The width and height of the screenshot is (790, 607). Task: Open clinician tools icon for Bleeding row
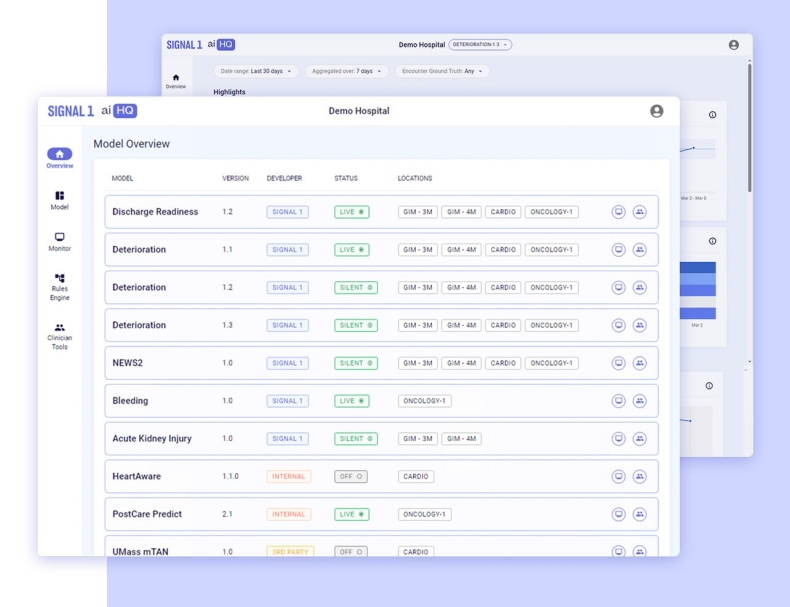click(639, 401)
